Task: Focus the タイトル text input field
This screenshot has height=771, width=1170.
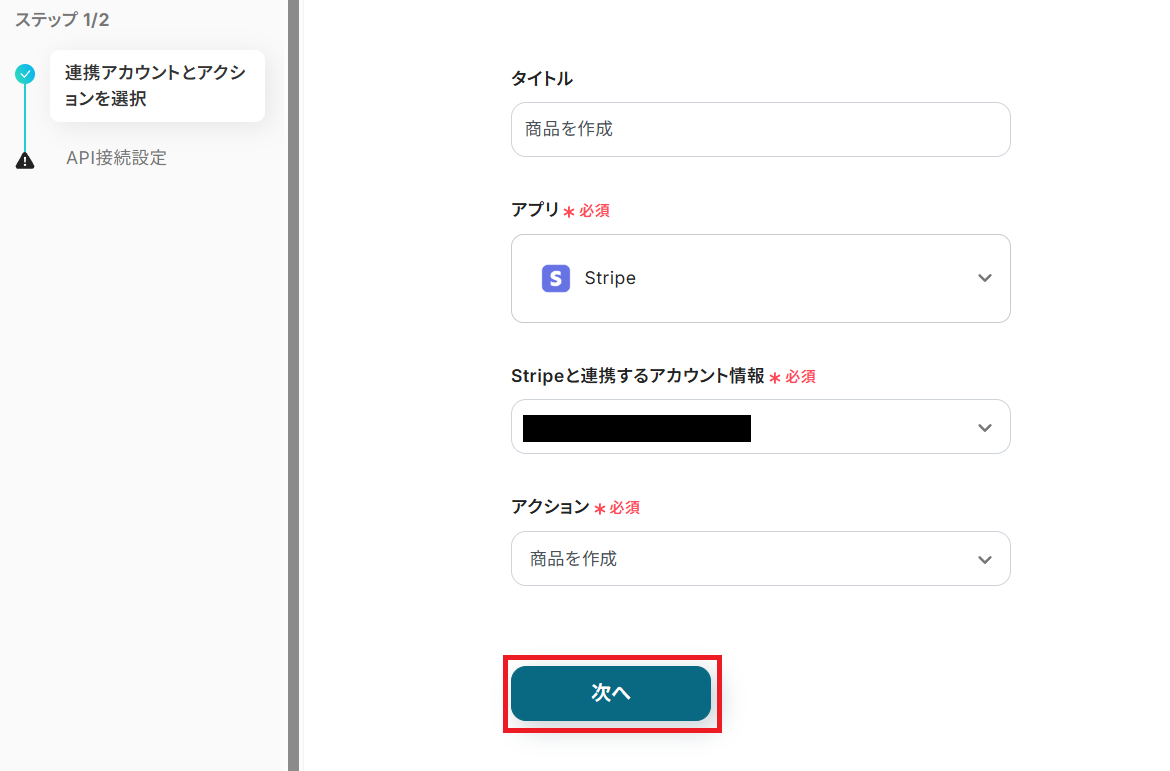Action: (760, 129)
